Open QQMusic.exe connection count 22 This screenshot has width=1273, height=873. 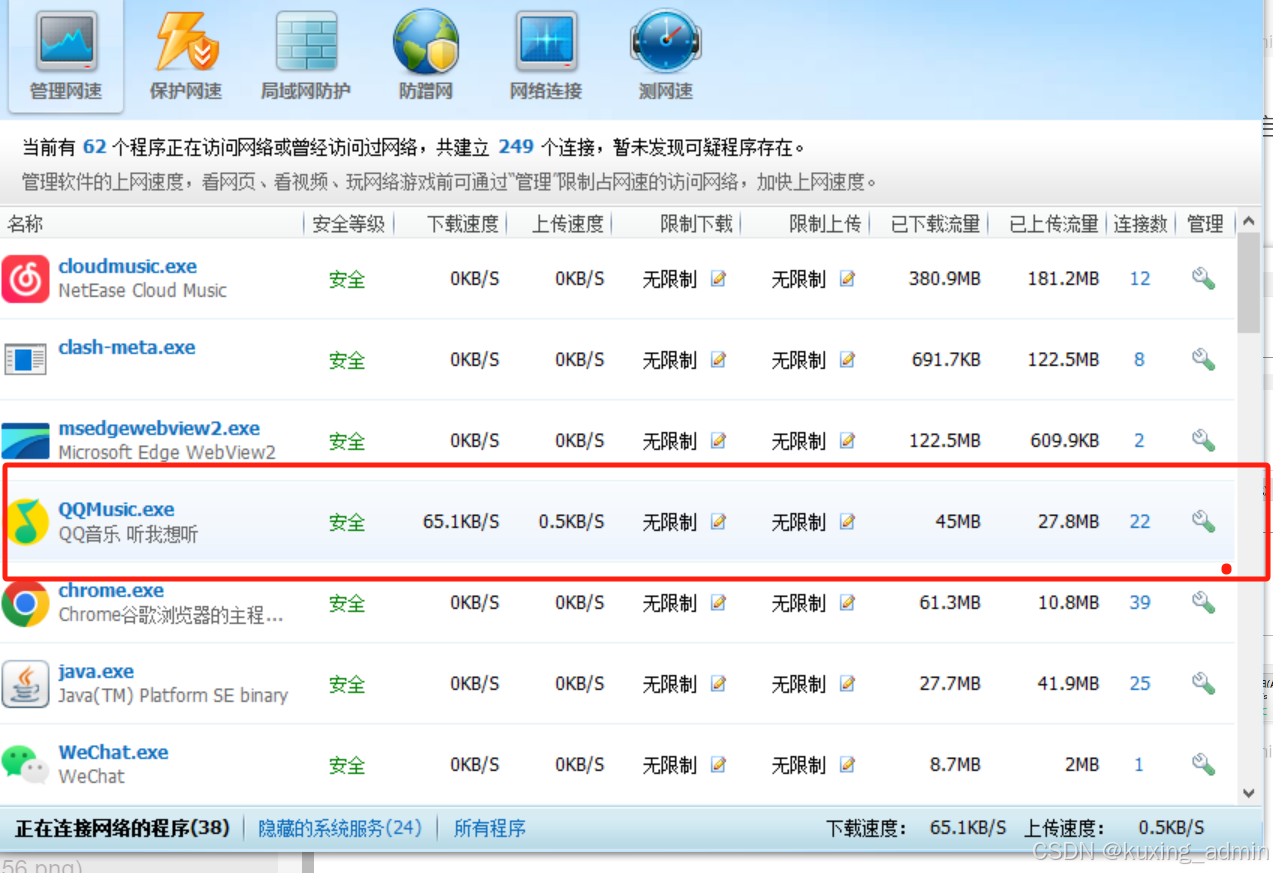(1140, 522)
